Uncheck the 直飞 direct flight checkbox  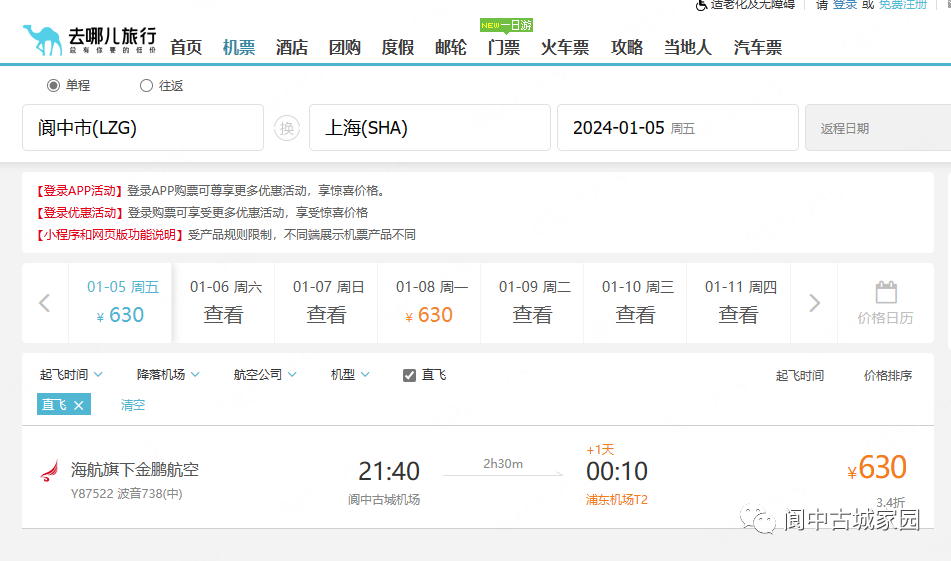pyautogui.click(x=409, y=375)
